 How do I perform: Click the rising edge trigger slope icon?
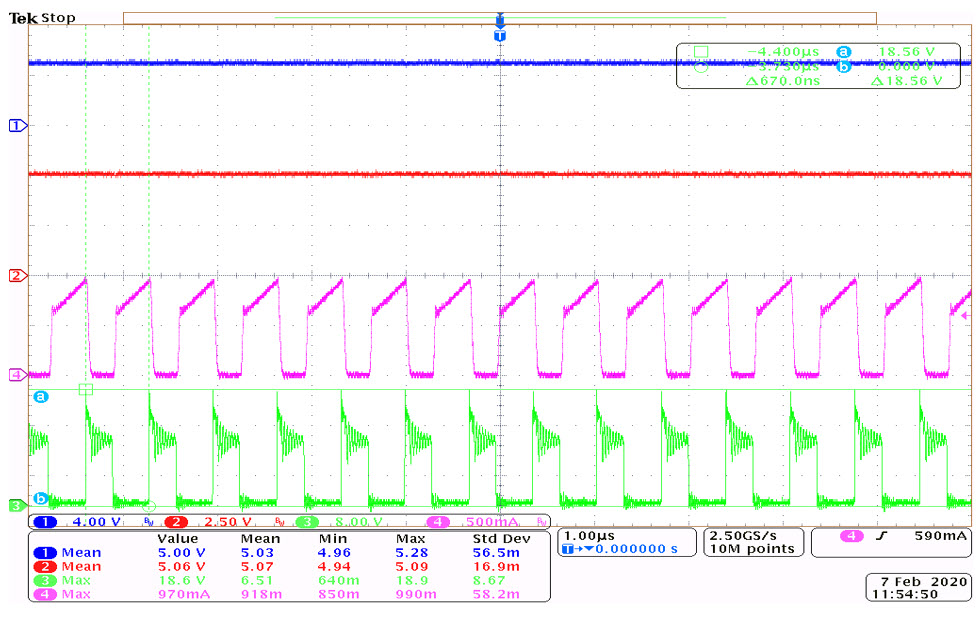(884, 537)
